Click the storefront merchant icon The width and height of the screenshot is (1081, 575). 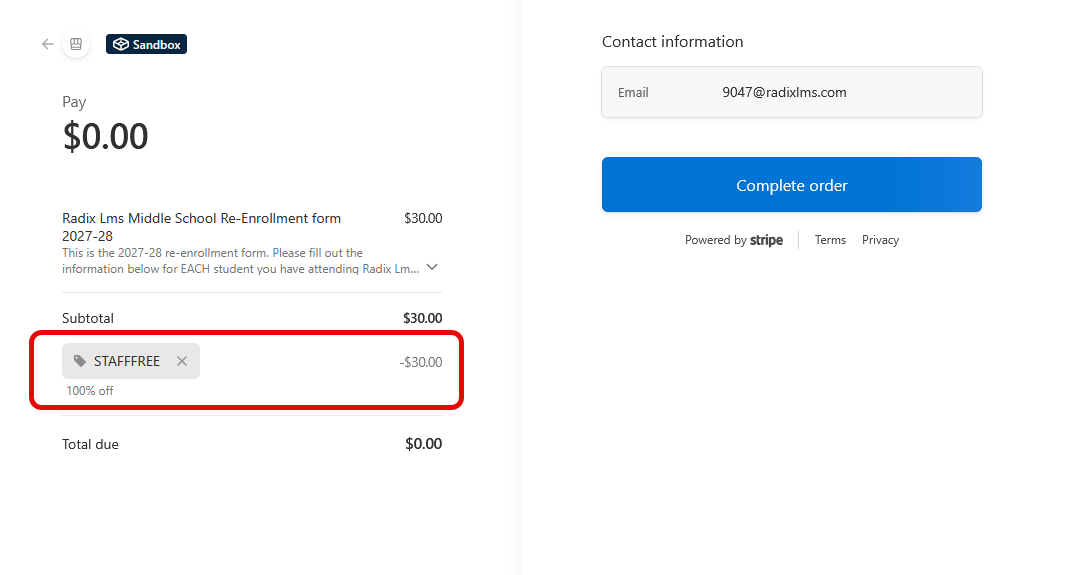76,44
